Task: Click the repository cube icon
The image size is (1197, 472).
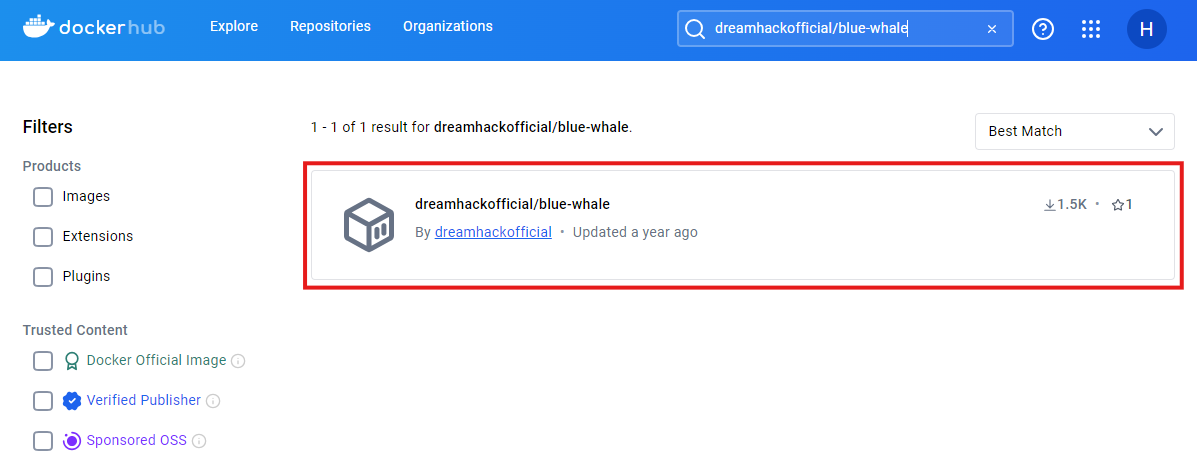Action: [366, 224]
